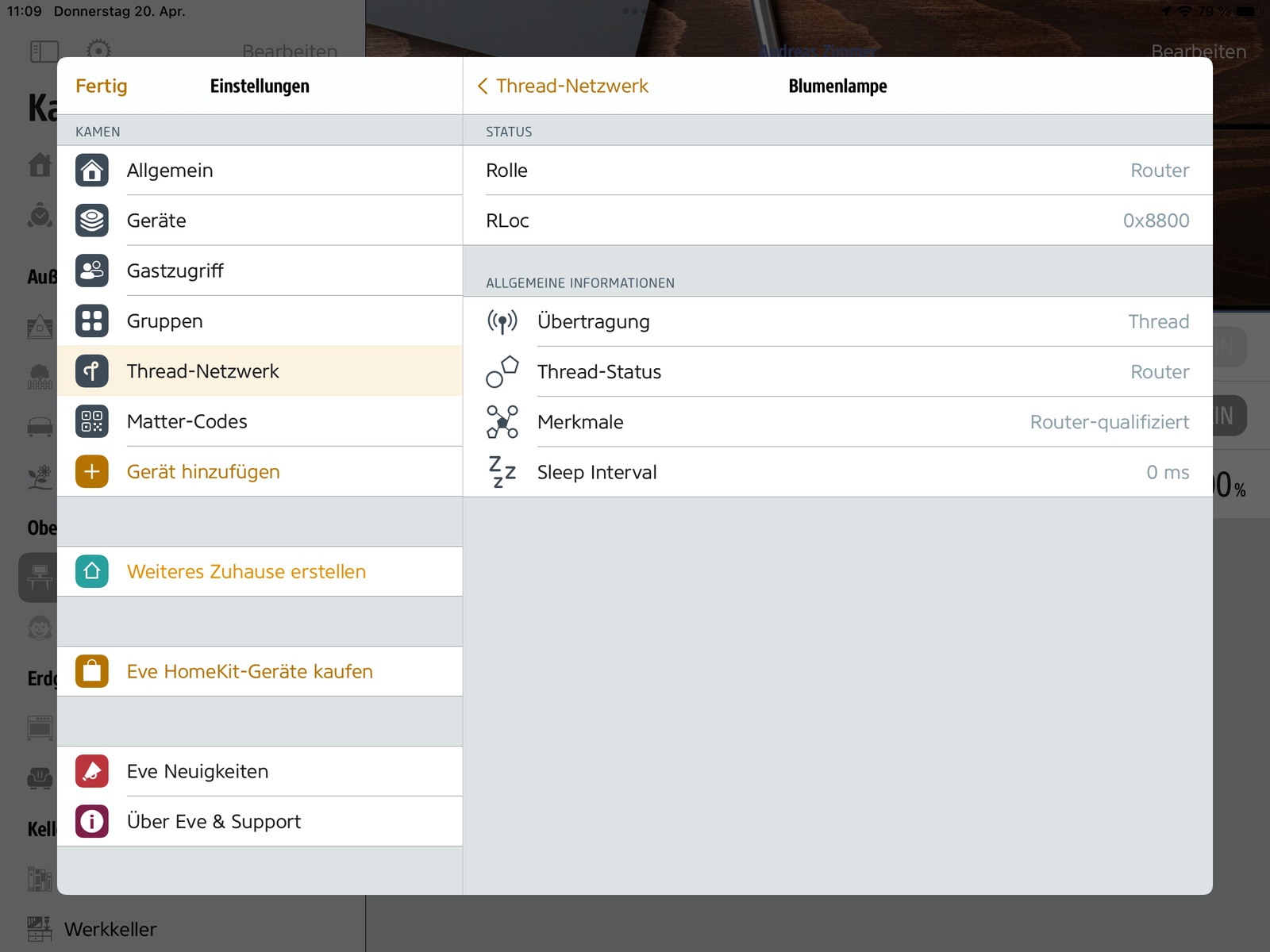Screen dimensions: 1270x952
Task: Select the Übertragung row
Action: (x=837, y=321)
